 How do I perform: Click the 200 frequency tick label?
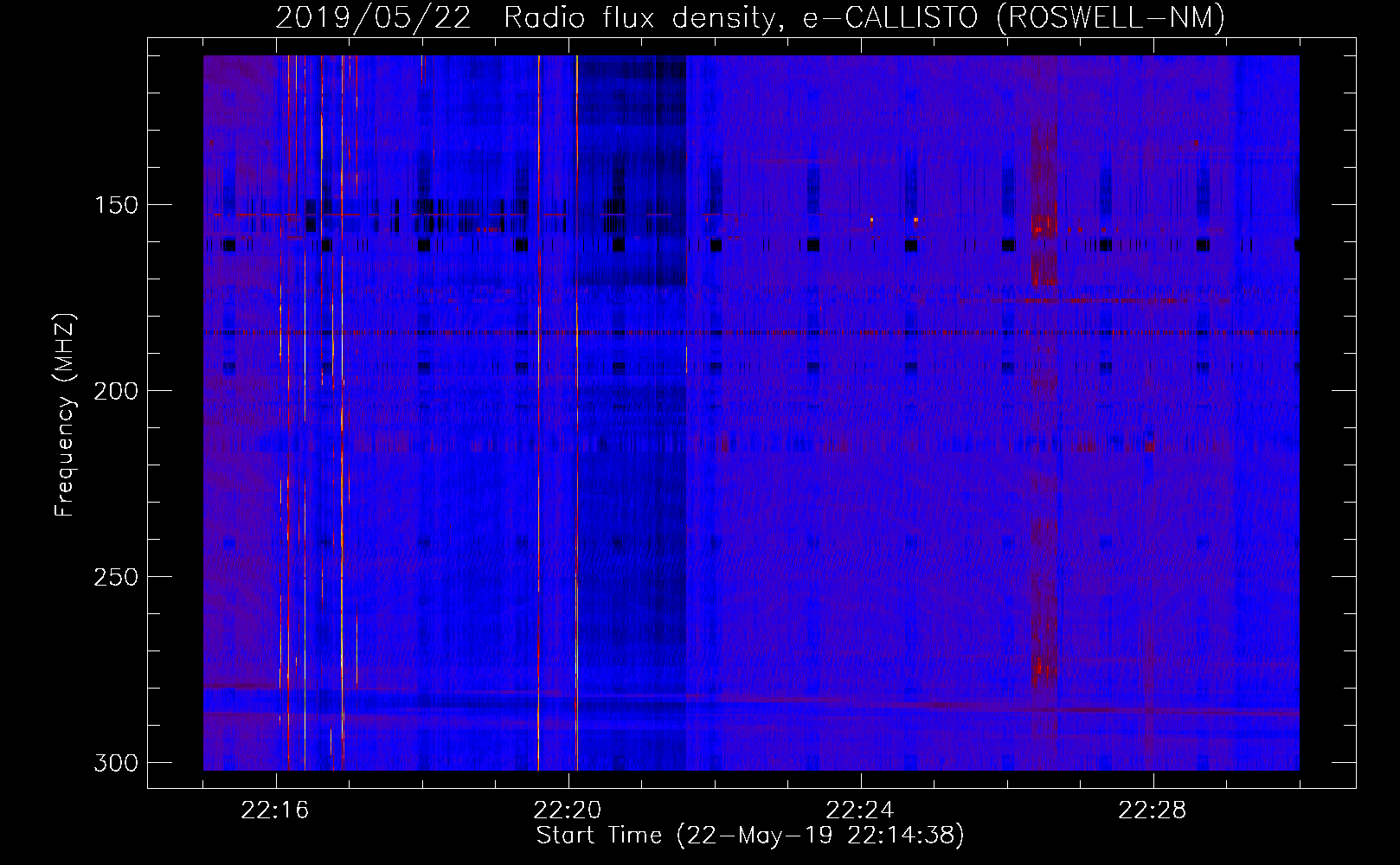coord(115,391)
